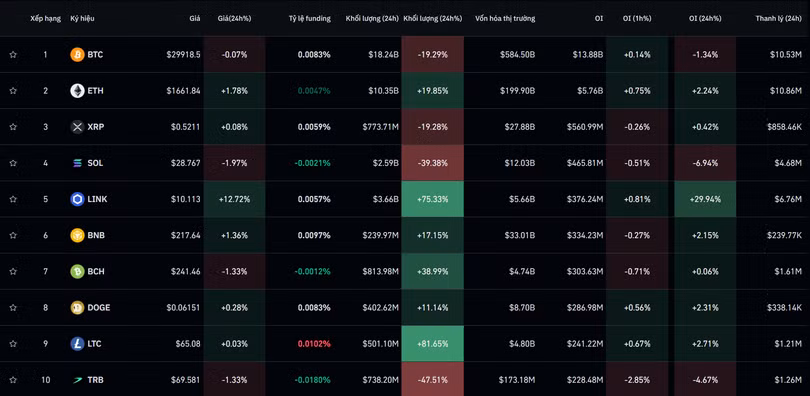Click the BCH Bitcoin Cash icon
The height and width of the screenshot is (396, 810).
[77, 272]
